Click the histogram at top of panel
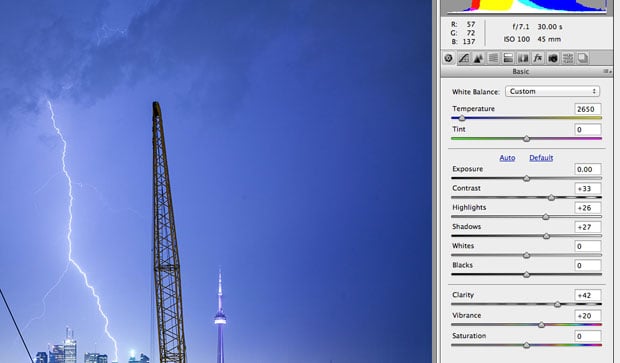The height and width of the screenshot is (363, 620). point(524,6)
